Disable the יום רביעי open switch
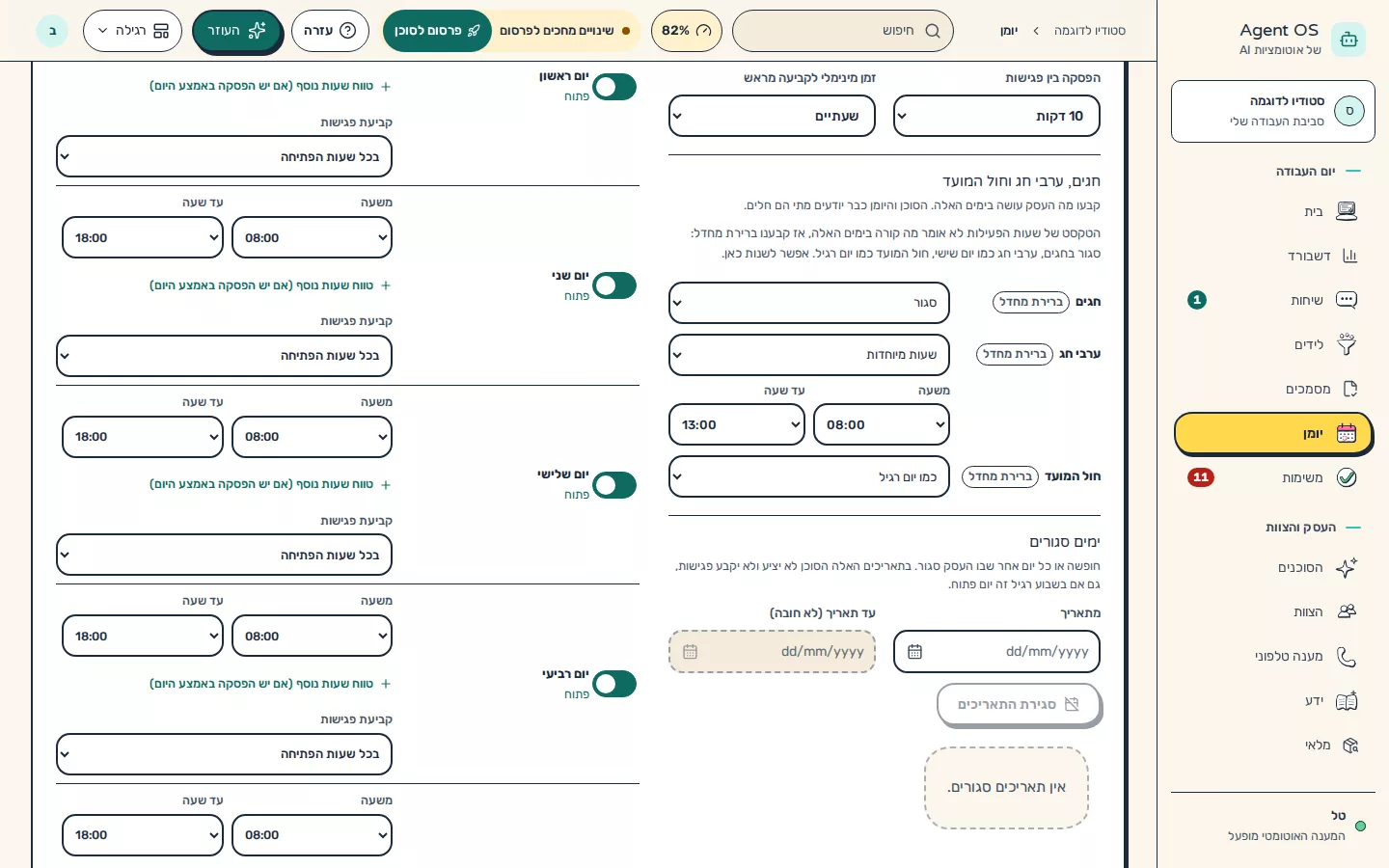The image size is (1389, 868). tap(614, 684)
